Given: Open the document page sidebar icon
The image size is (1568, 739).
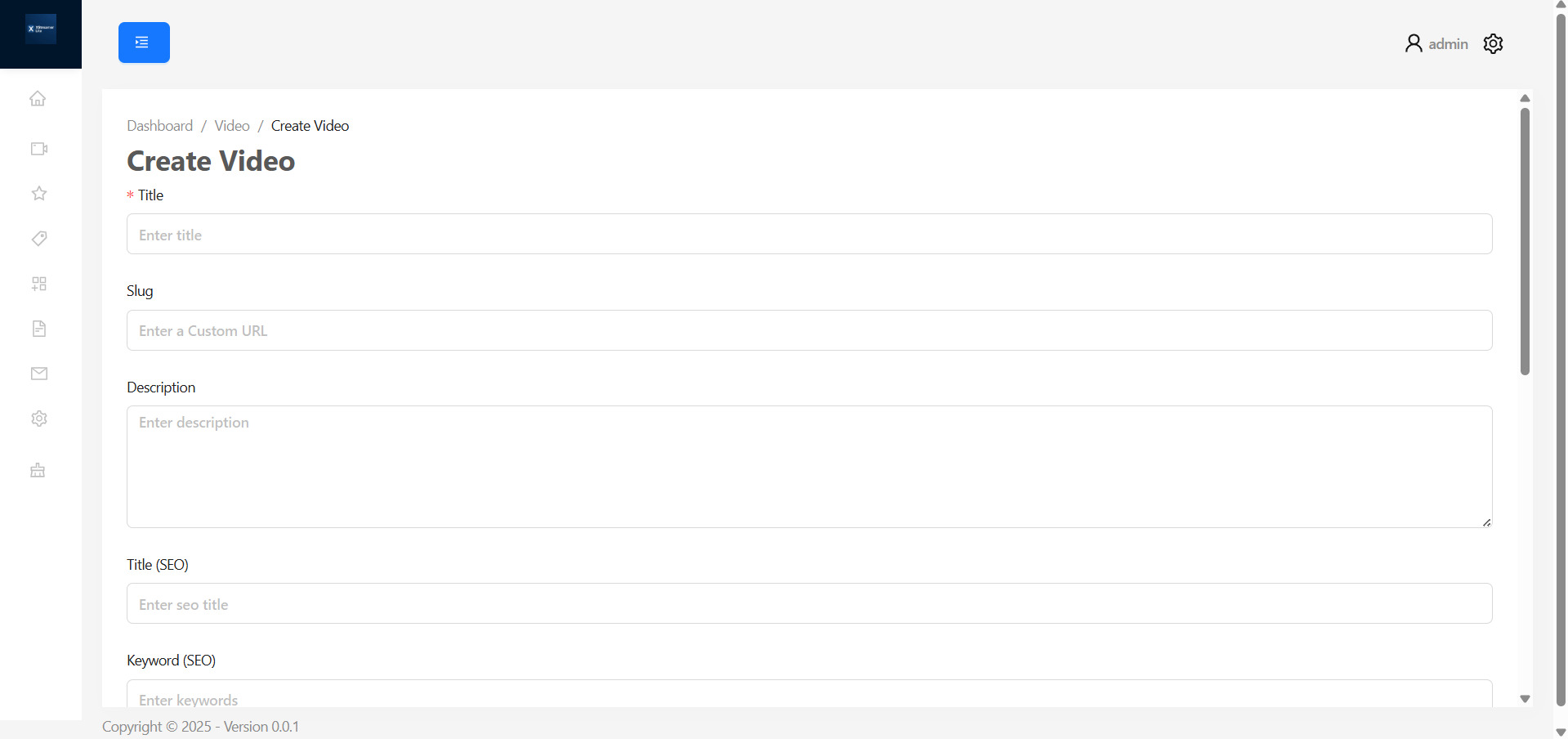Looking at the screenshot, I should [38, 329].
